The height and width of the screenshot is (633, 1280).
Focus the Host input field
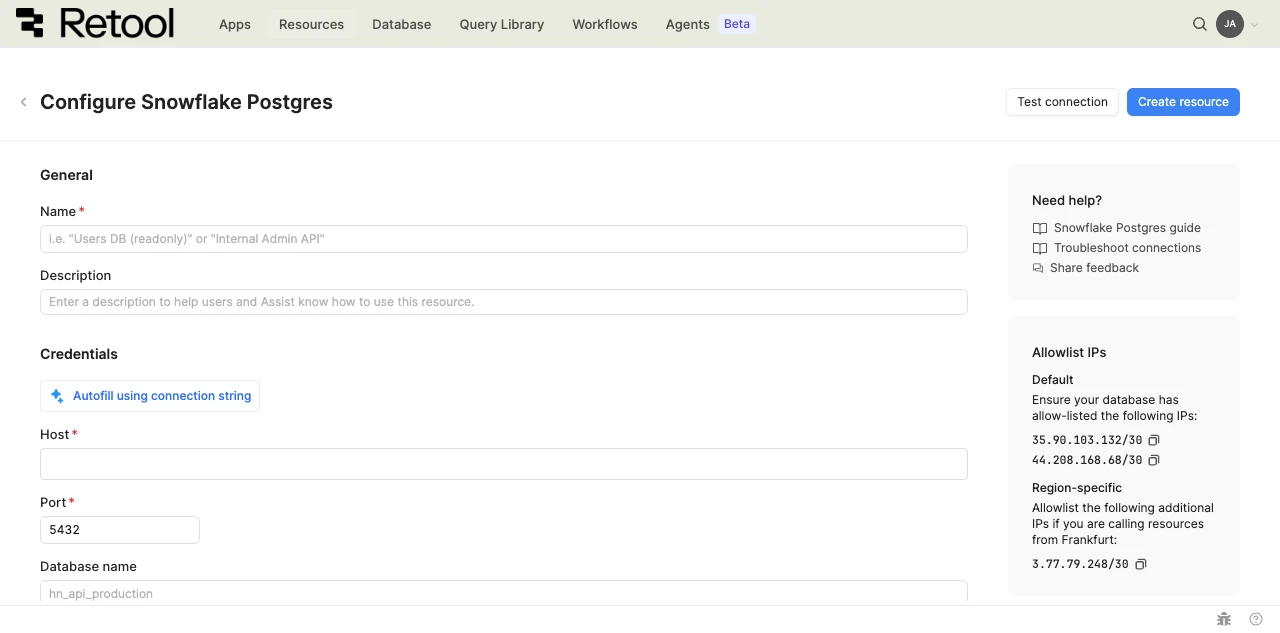click(504, 464)
